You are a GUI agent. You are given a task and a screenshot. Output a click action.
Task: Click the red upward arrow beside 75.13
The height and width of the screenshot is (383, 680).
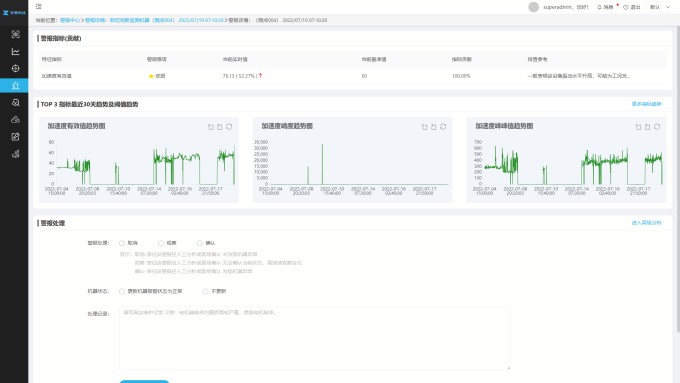point(260,75)
